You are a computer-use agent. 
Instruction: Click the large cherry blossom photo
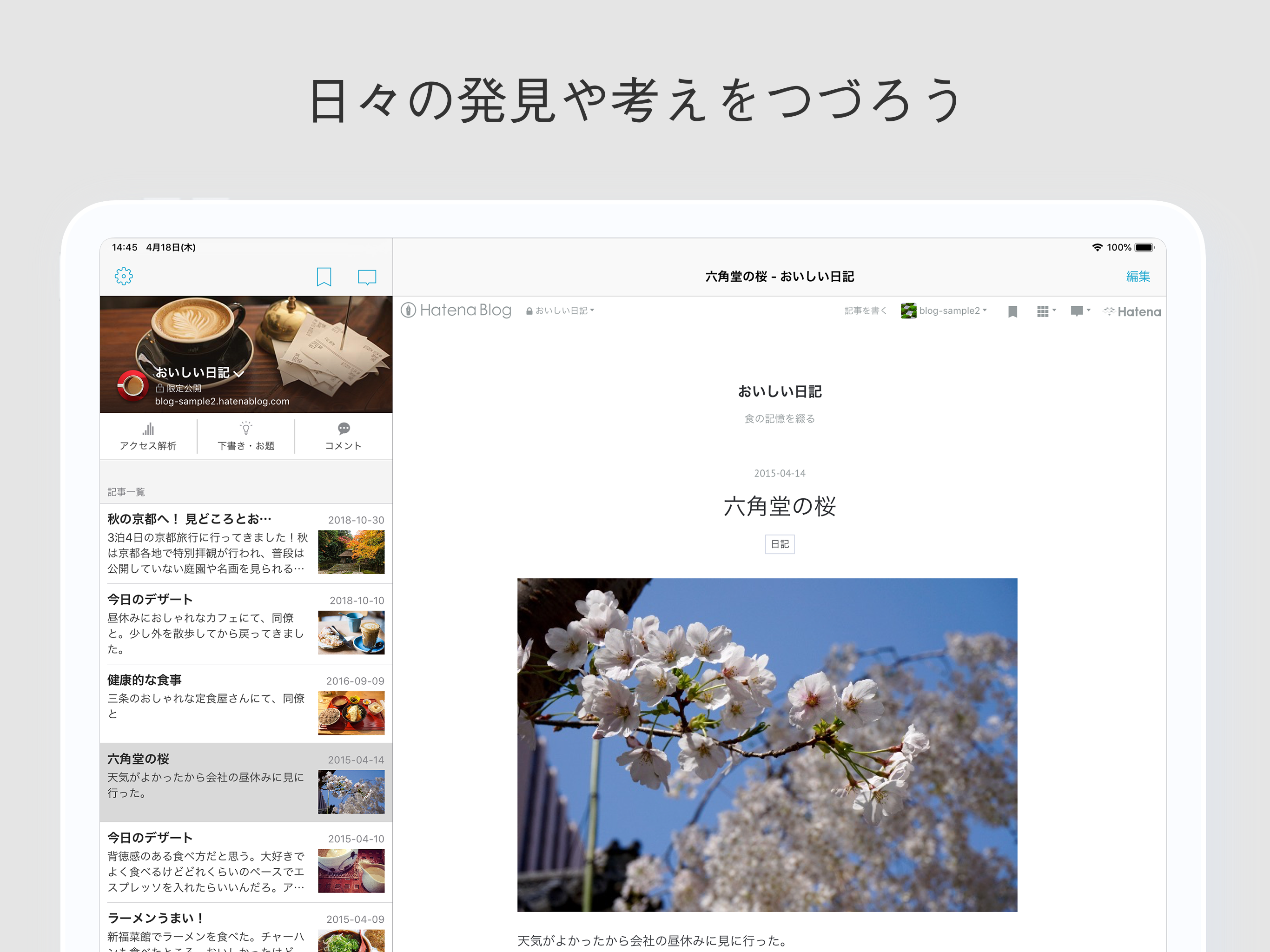767,745
